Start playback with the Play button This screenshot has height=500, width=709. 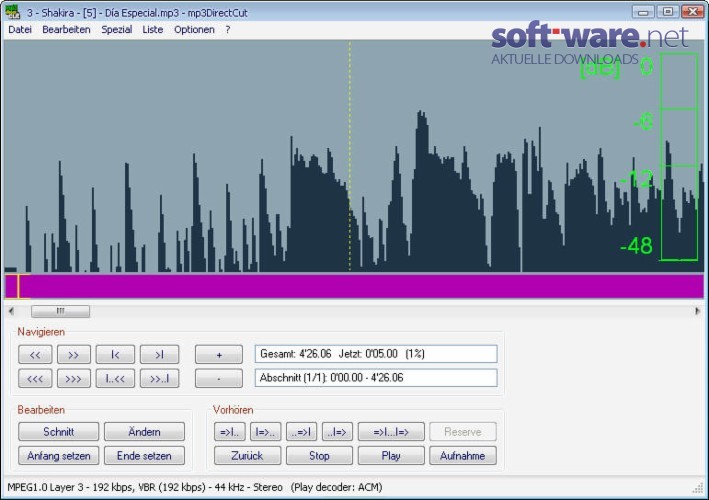(x=391, y=456)
